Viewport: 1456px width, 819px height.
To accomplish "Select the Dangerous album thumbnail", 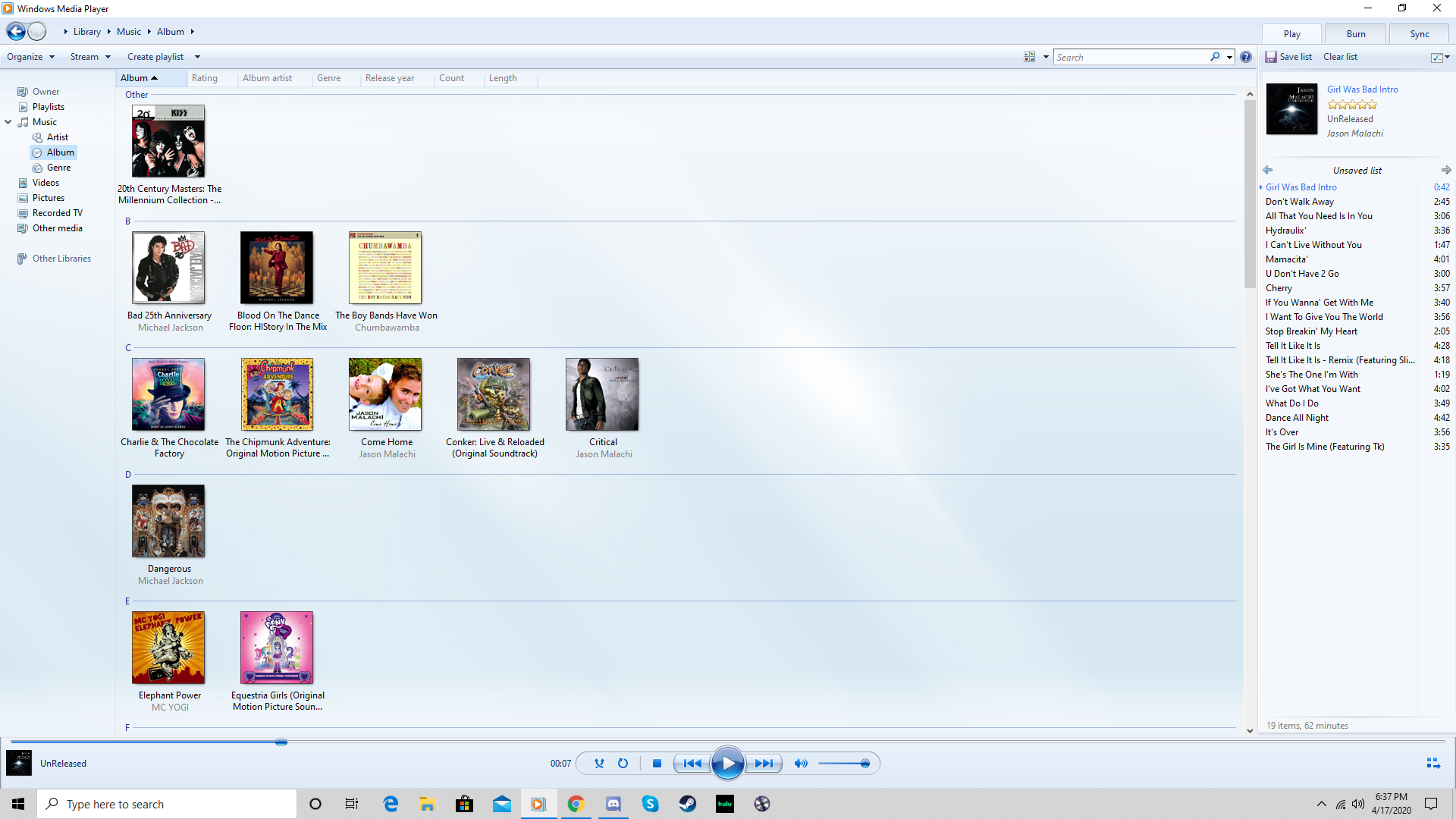I will [168, 522].
